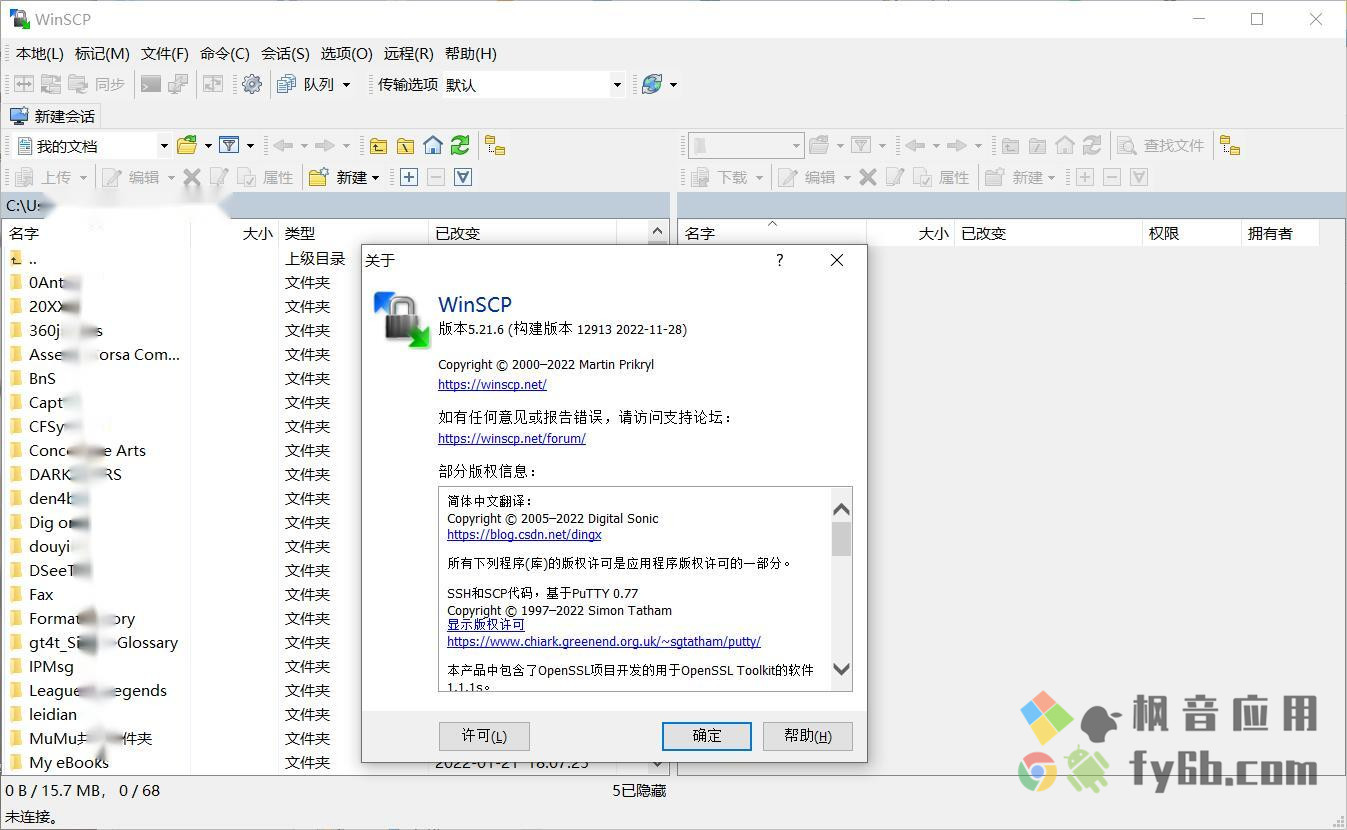
Task: Open the transfer settings 默认 combo box
Action: point(533,85)
